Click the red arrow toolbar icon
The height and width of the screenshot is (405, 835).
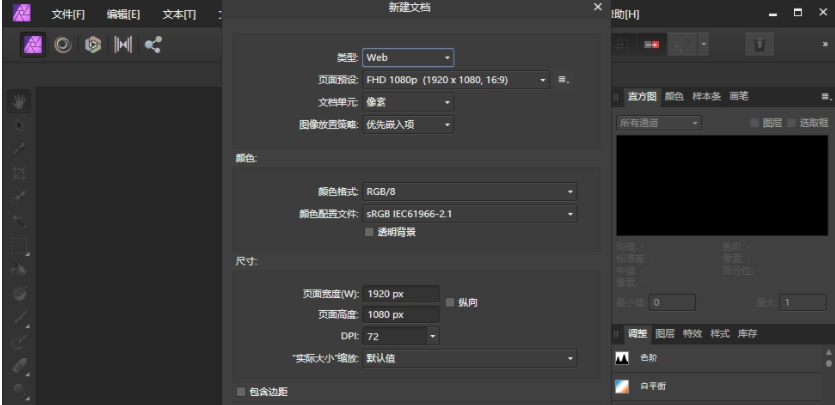(x=652, y=45)
